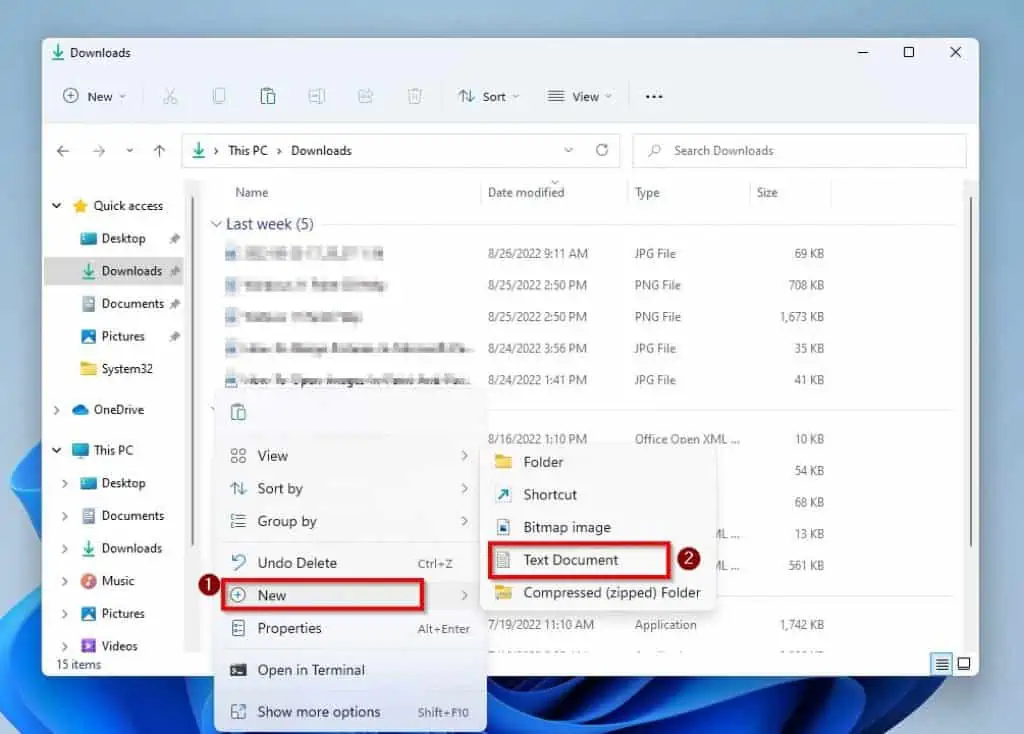Screen dimensions: 1024x734
Task: Click the Type column header
Action: coord(647,193)
